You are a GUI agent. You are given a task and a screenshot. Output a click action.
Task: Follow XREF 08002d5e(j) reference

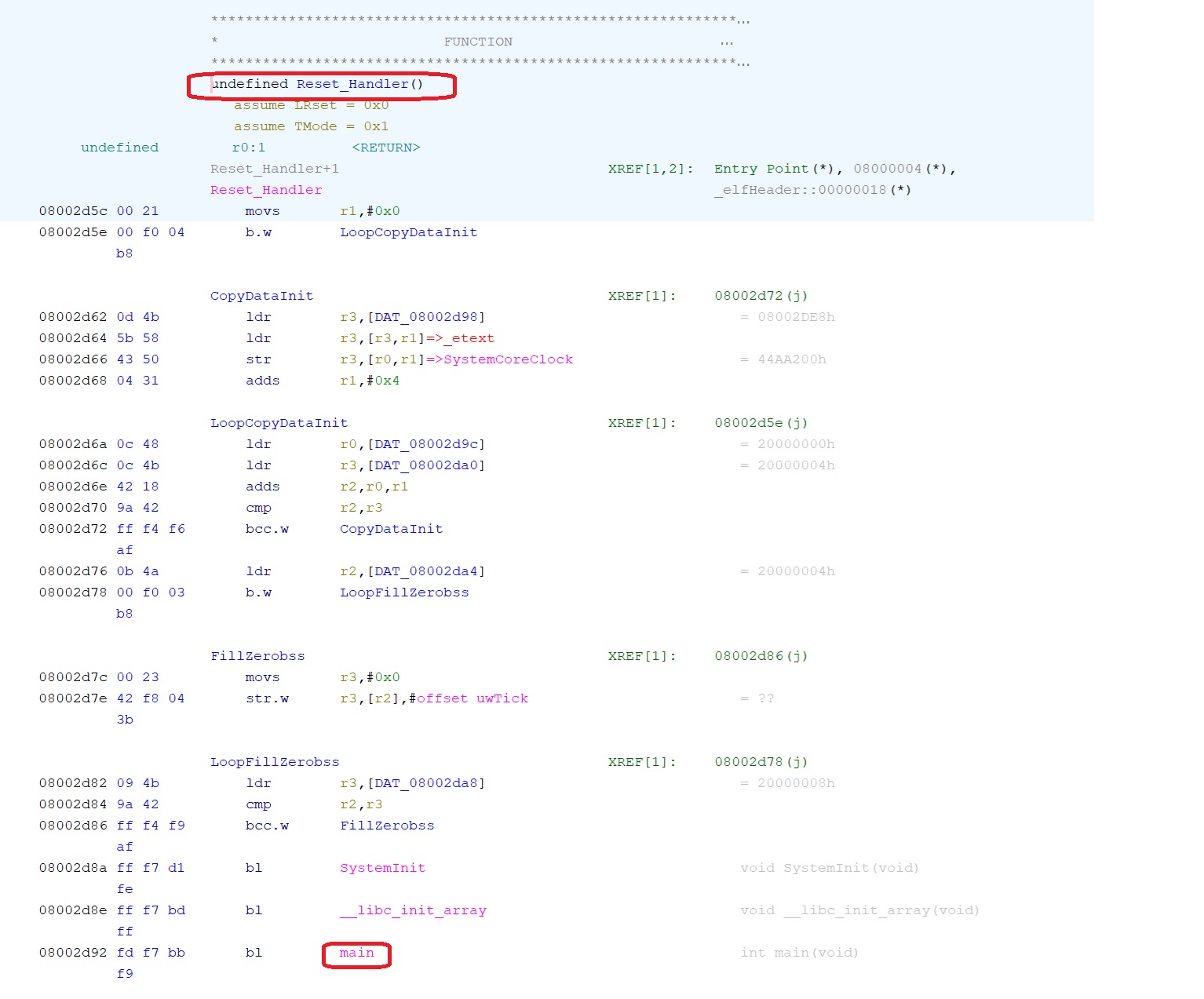click(x=761, y=423)
